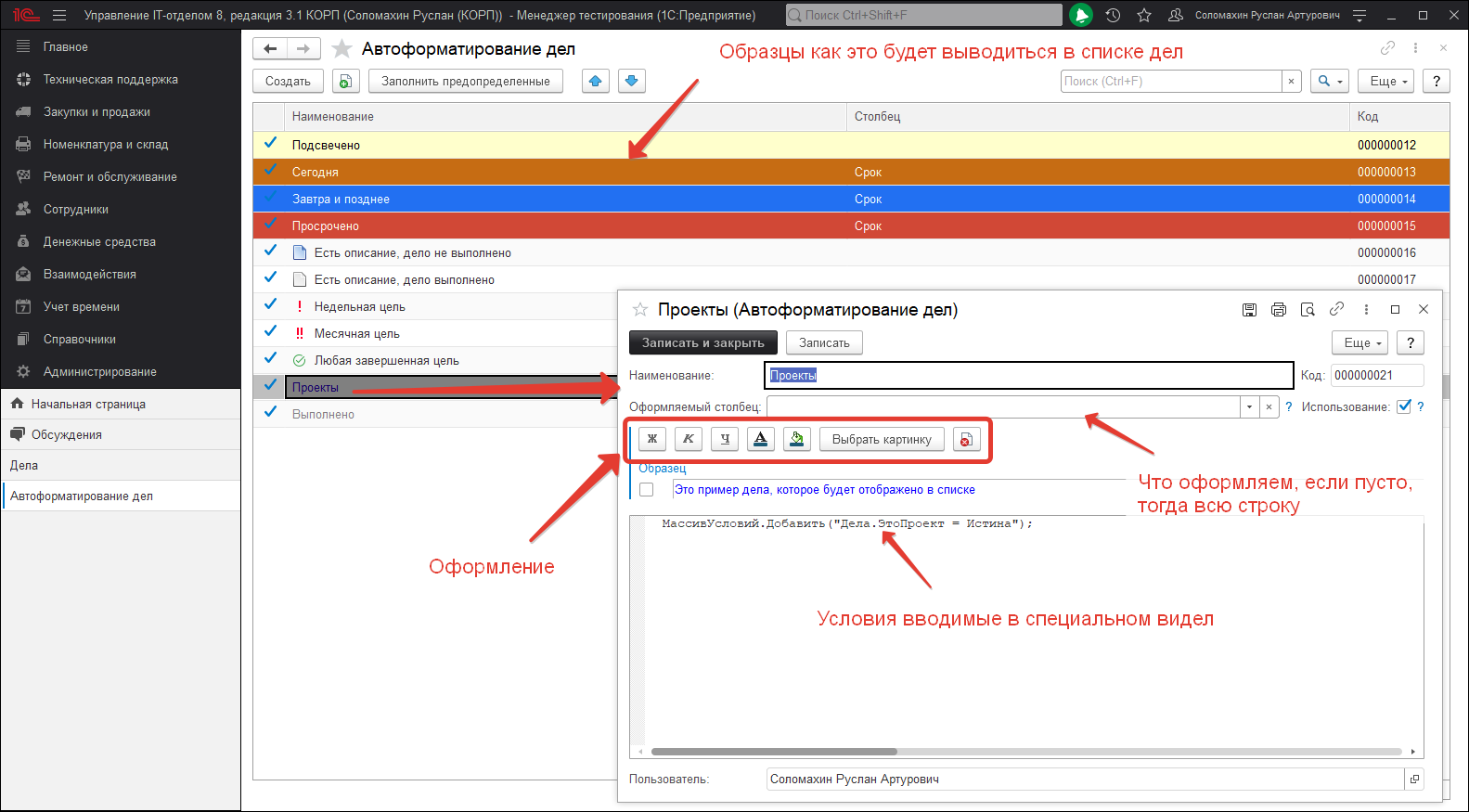Screen dimensions: 1469x812
Task: Click Записать и закрыть button
Action: click(702, 343)
